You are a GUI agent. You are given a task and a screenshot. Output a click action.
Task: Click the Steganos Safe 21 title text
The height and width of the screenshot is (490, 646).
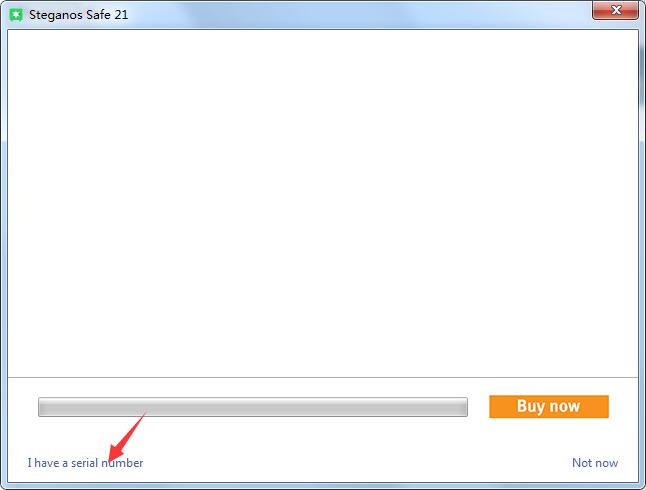click(78, 15)
